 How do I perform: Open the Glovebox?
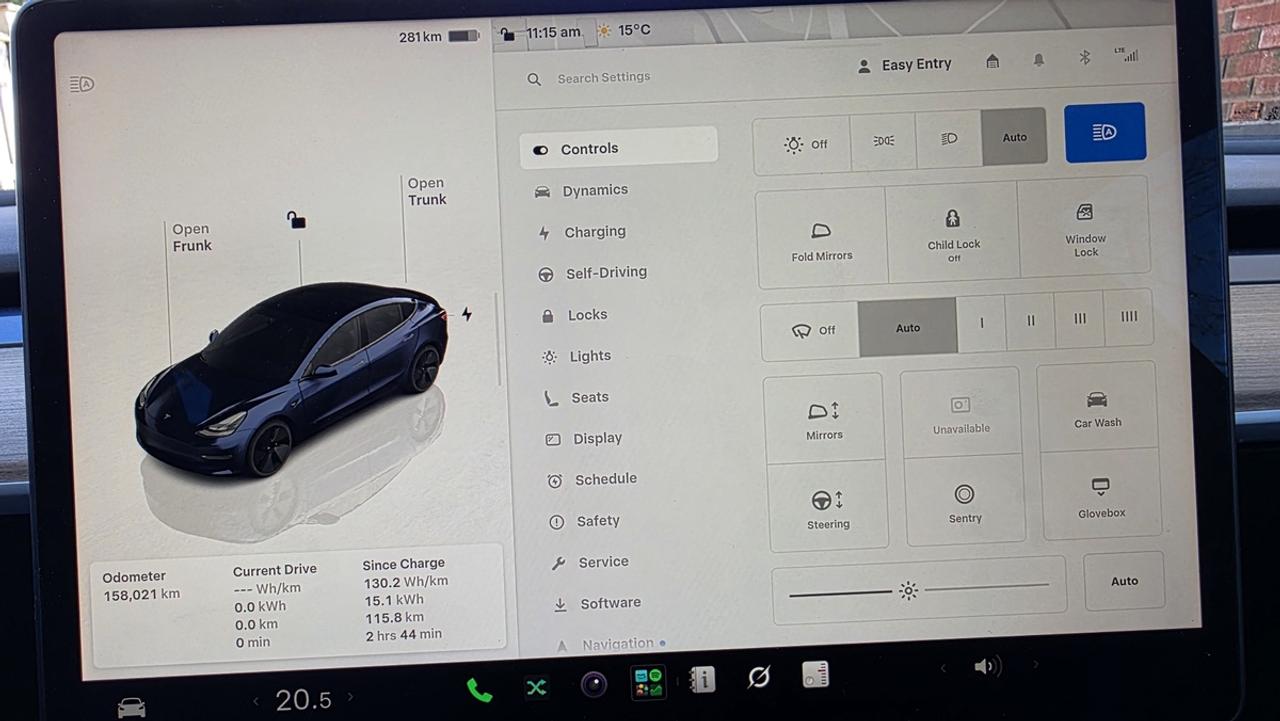pos(1101,495)
